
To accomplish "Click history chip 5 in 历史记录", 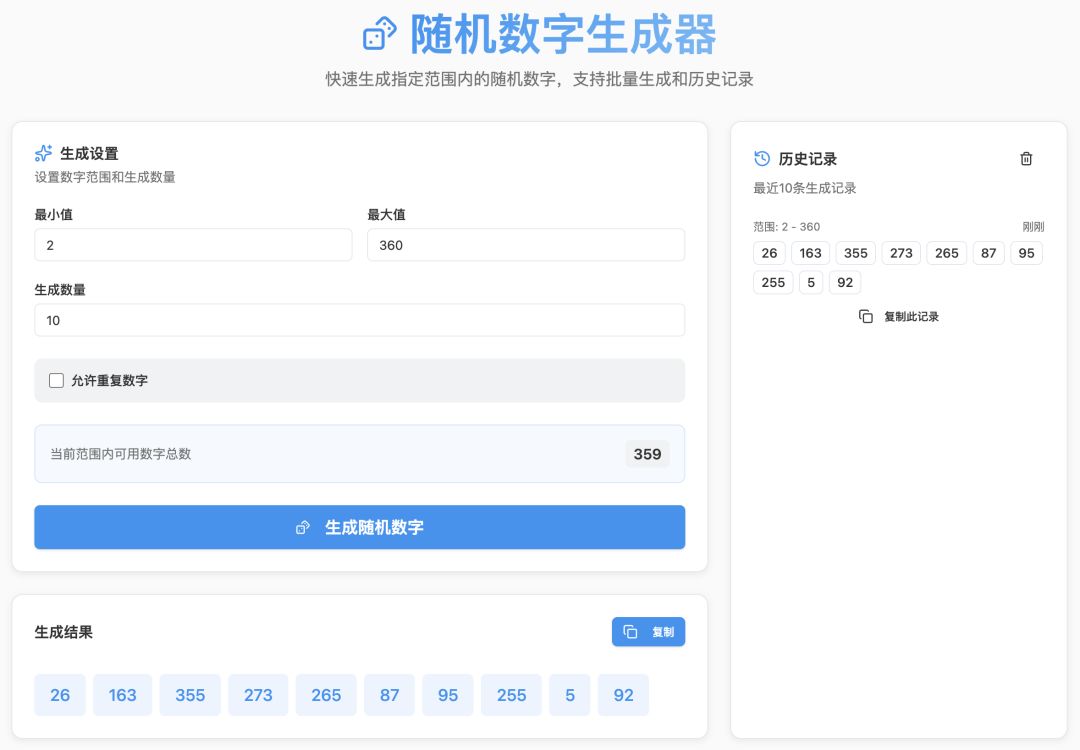I will 811,282.
